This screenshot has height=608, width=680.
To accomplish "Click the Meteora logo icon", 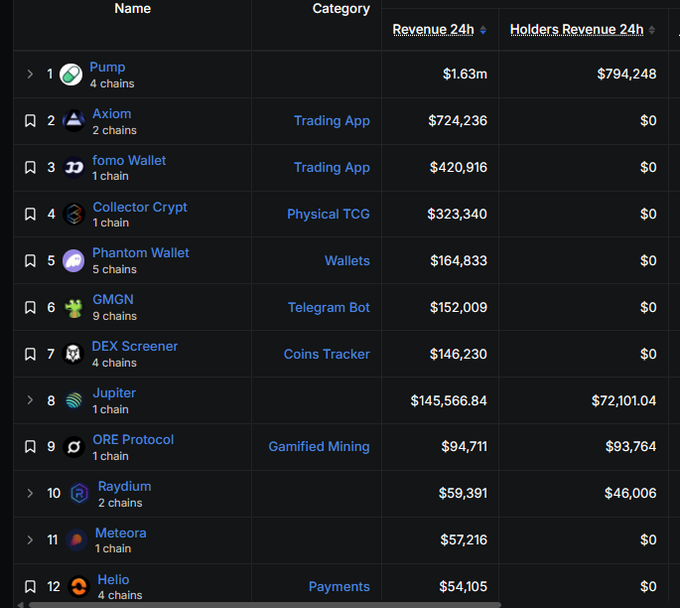I will click(x=76, y=540).
